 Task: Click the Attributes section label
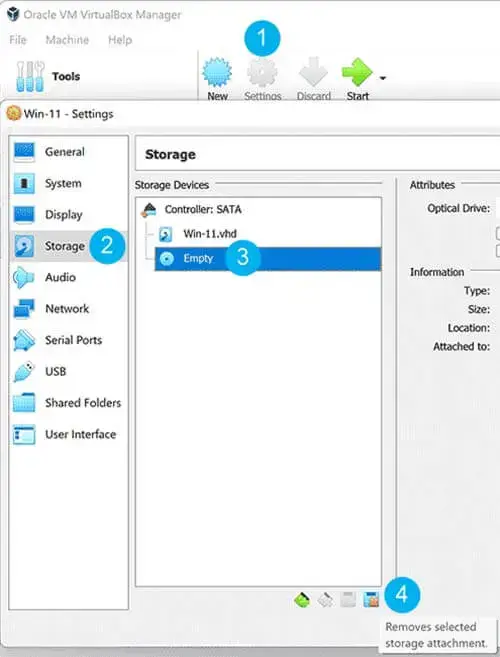pos(432,185)
